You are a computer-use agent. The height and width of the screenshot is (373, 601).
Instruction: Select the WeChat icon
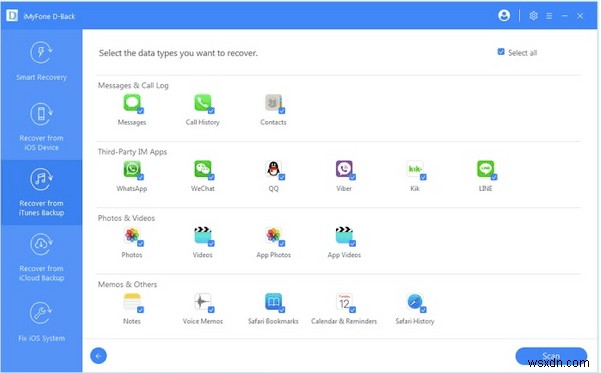coord(203,169)
